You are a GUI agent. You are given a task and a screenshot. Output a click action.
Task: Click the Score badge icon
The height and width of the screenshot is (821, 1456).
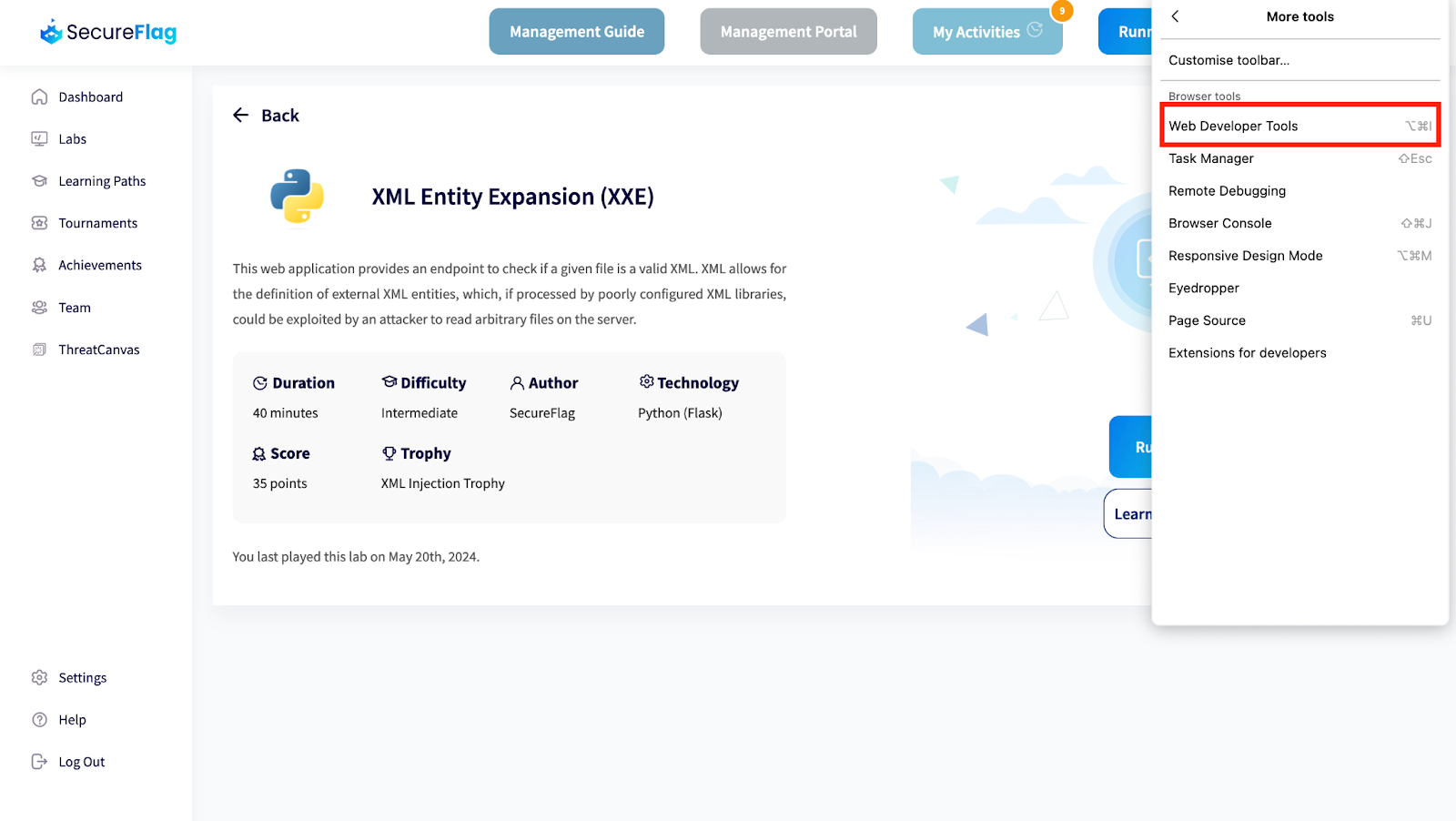pyautogui.click(x=259, y=453)
